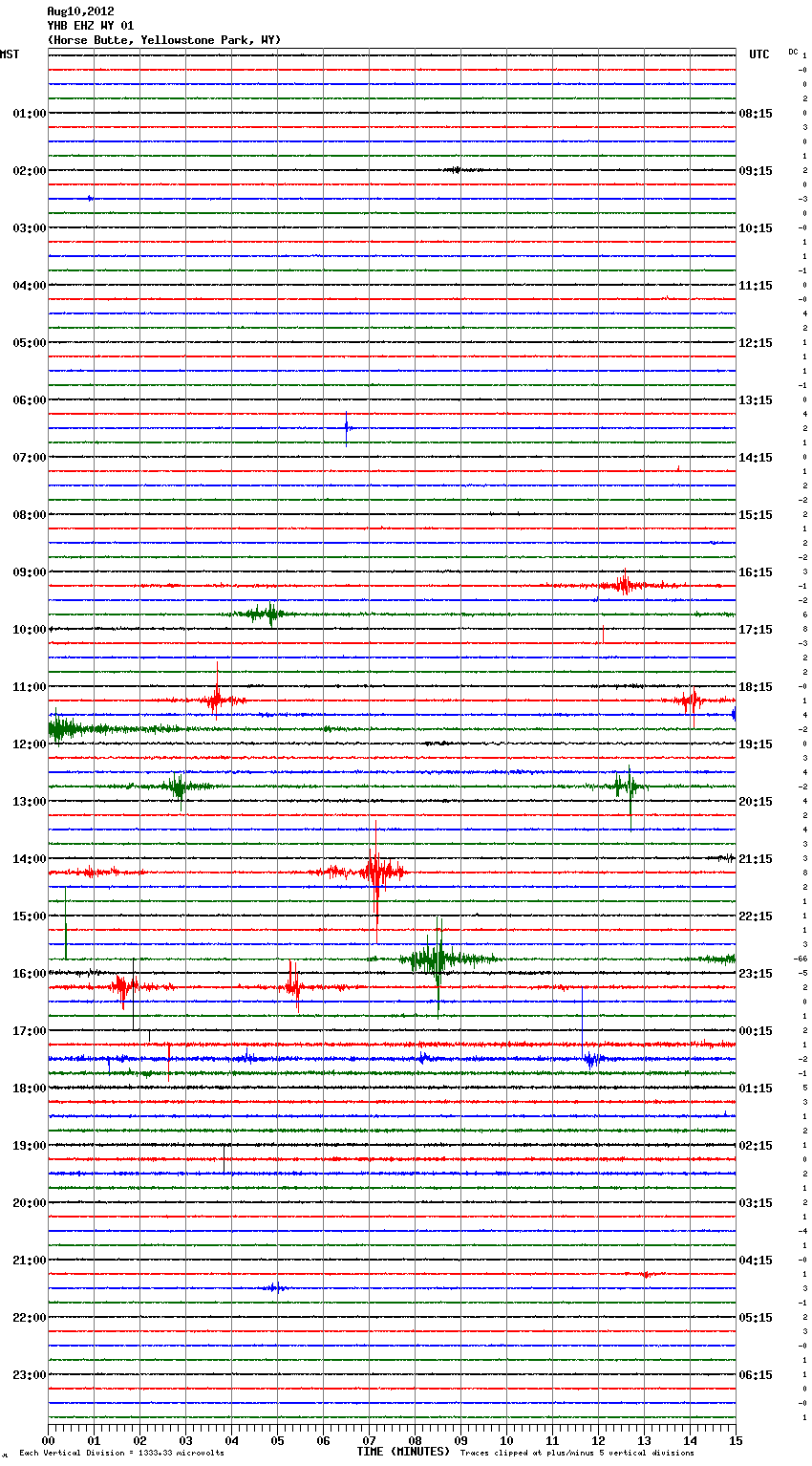This screenshot has height=1466, width=812.
Task: Click the blue spike in the 06:00 hour
Action: (x=346, y=428)
